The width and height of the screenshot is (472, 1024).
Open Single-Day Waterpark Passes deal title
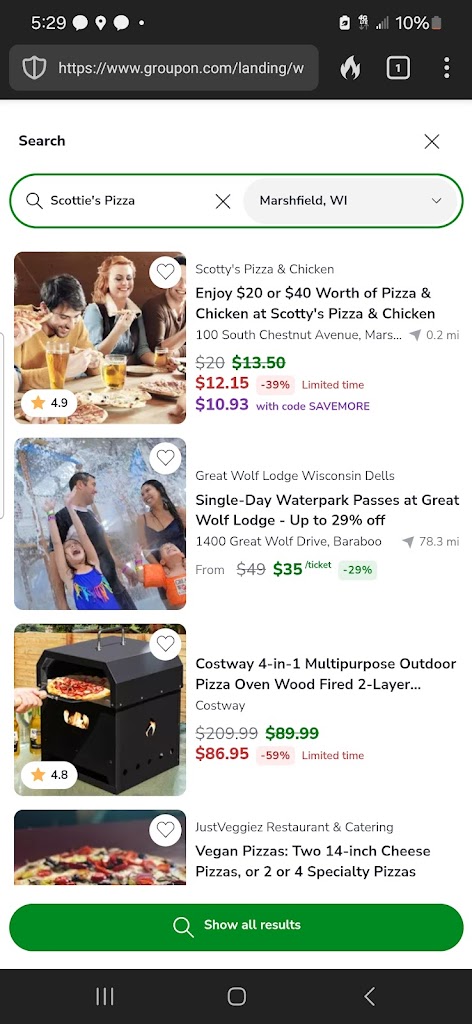coord(327,510)
